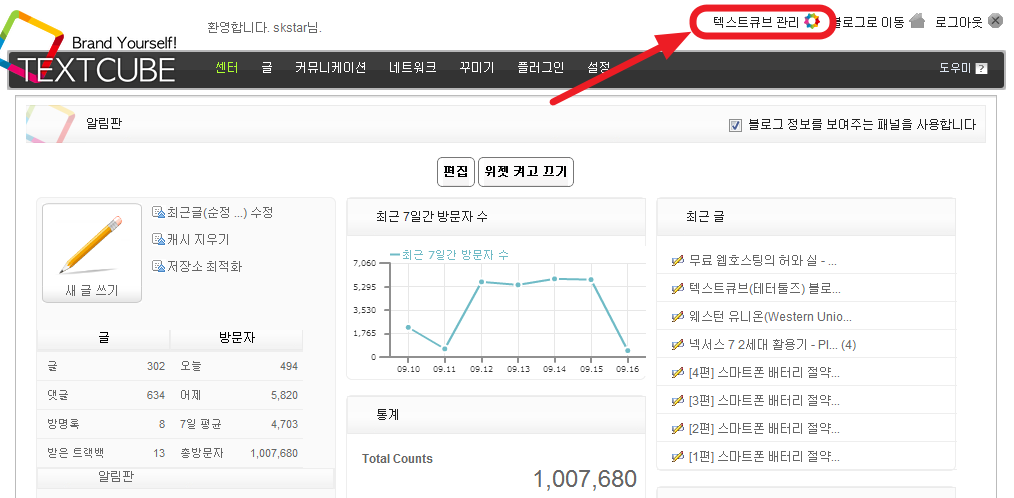Click yesterday's visitor count 5,820
The height and width of the screenshot is (498, 1014).
click(x=285, y=395)
